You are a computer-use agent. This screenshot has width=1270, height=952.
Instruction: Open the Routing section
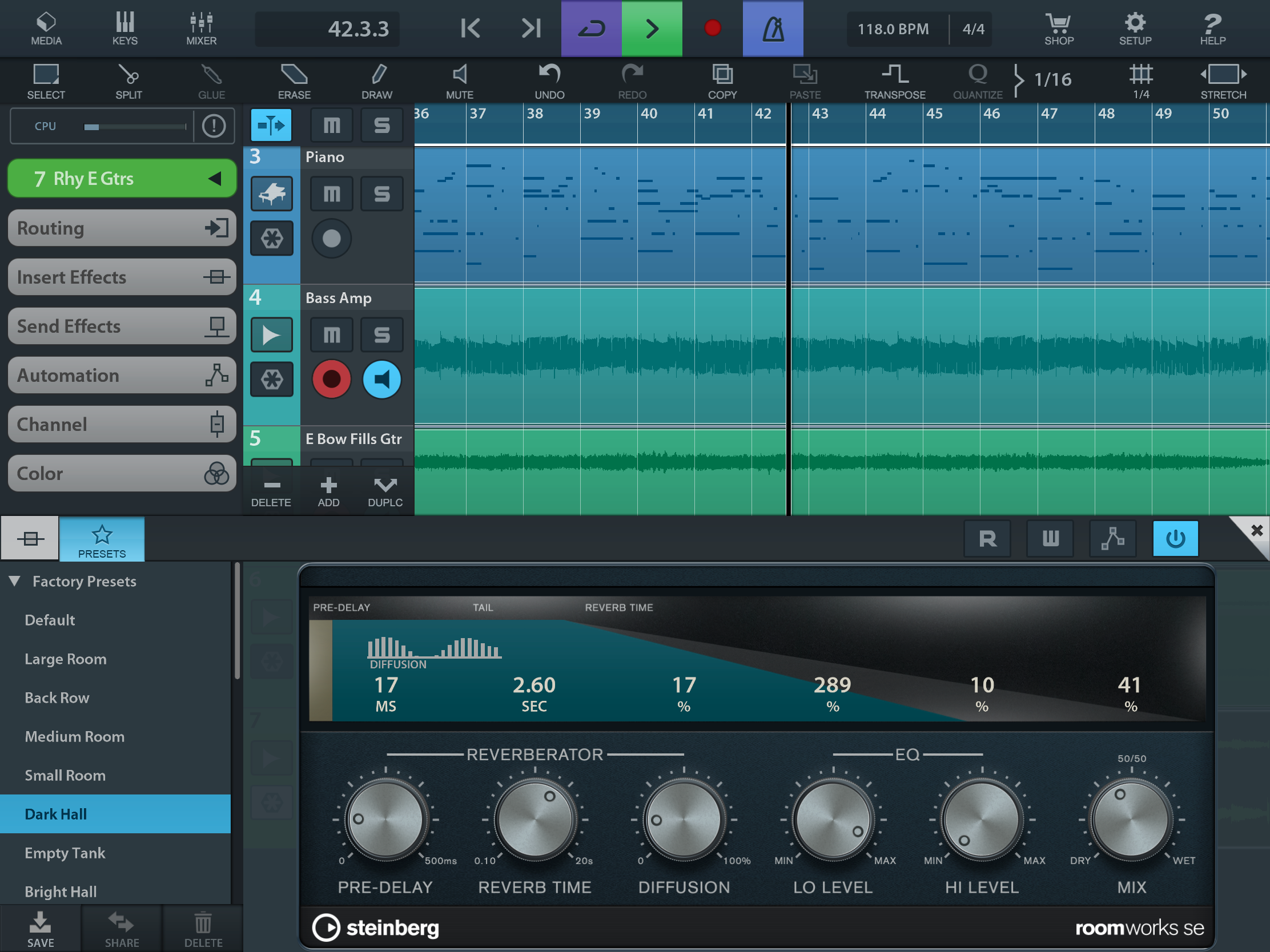point(122,228)
